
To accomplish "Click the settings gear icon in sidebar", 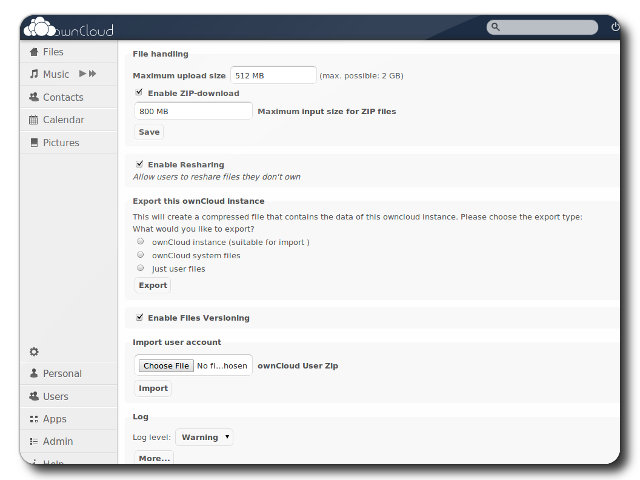I will (x=34, y=351).
